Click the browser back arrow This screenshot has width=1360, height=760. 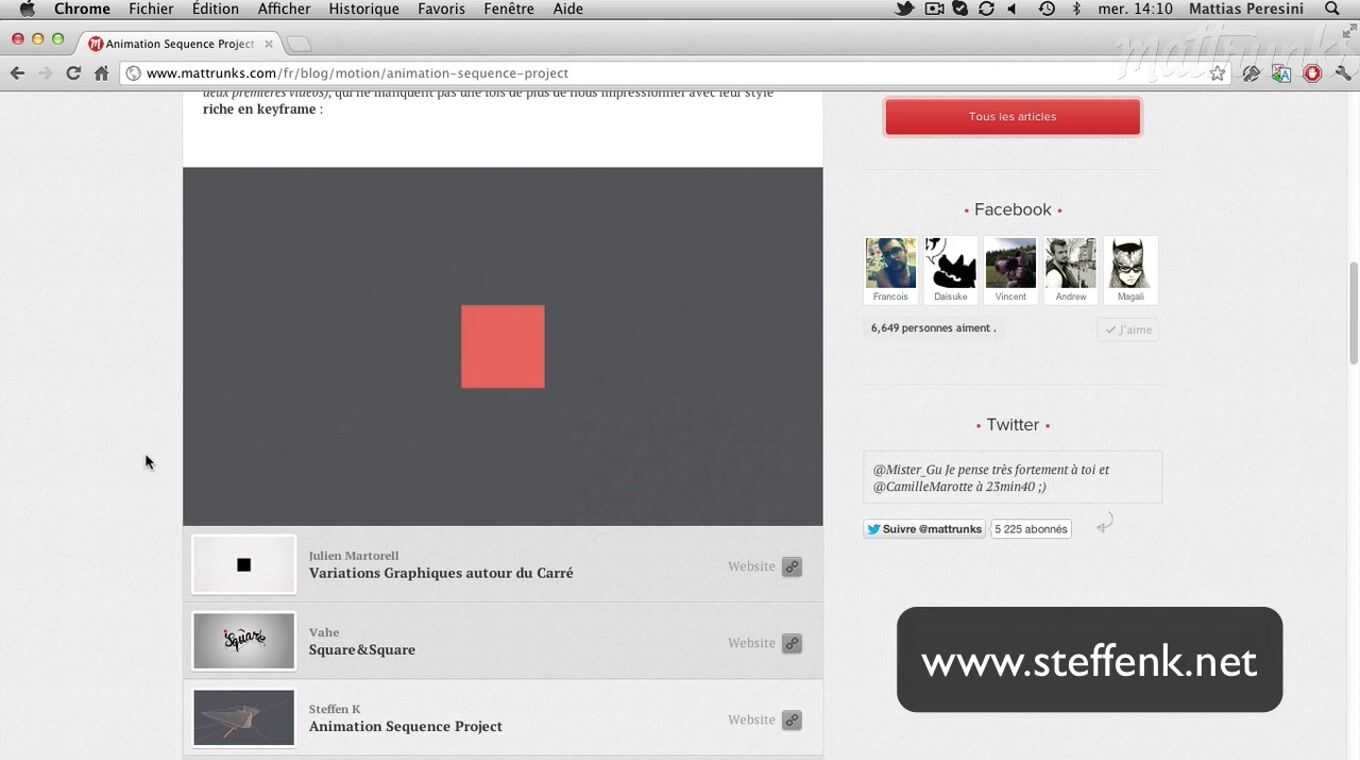[x=17, y=73]
